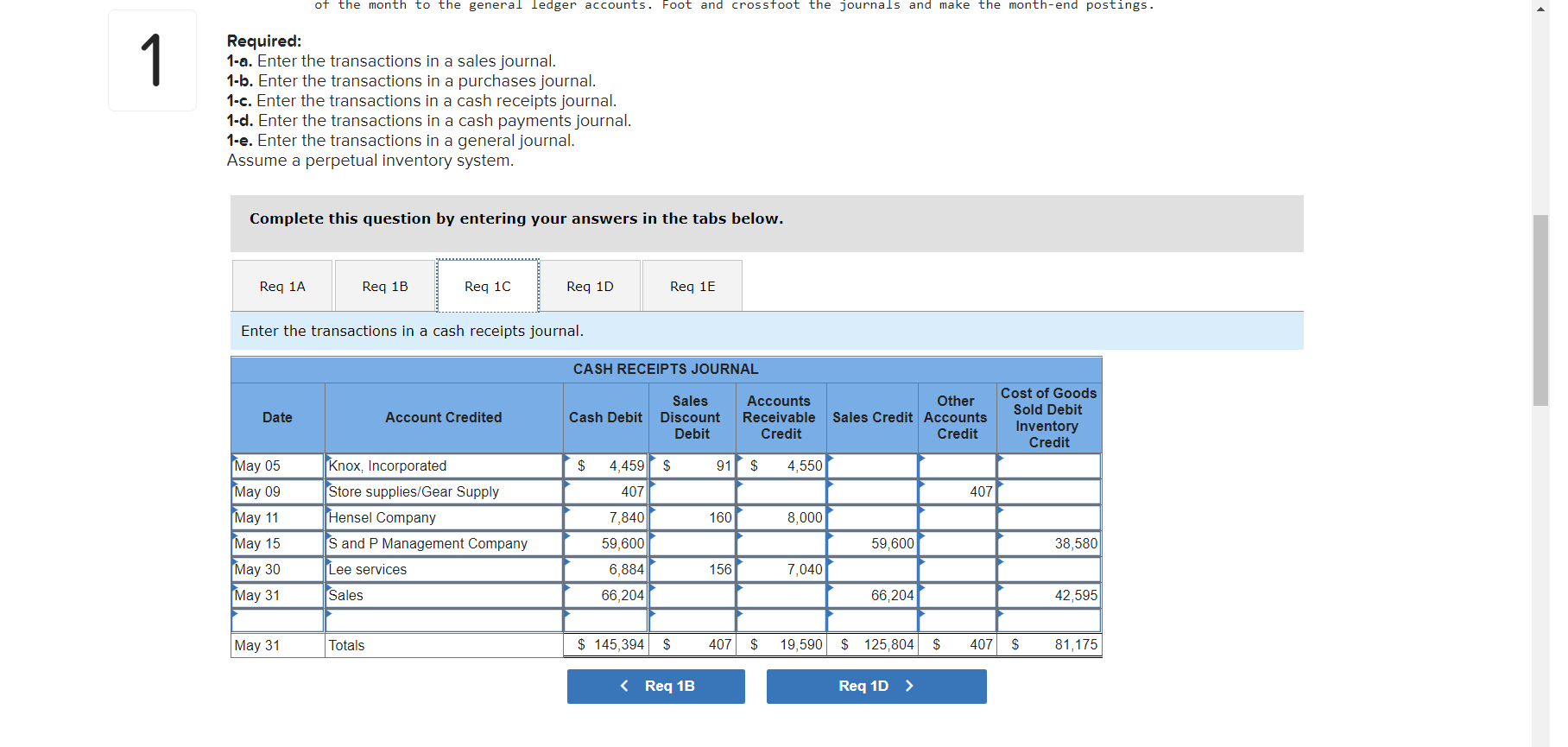Click the Account Credited column header
Screen dimensions: 1568x747
tap(444, 418)
